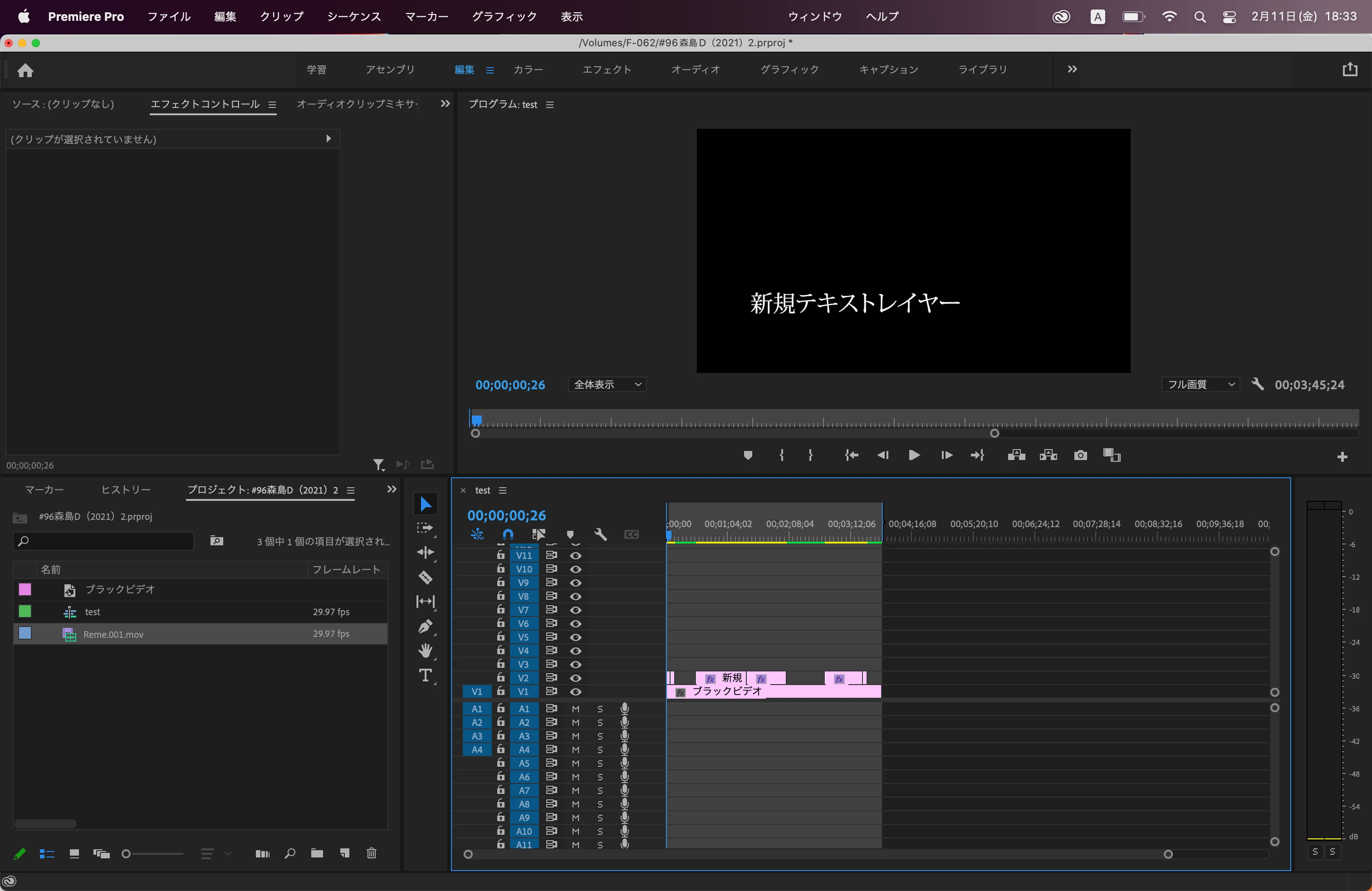Screen dimensions: 1372x891
Task: Switch to the カラー workspace tab
Action: [528, 69]
